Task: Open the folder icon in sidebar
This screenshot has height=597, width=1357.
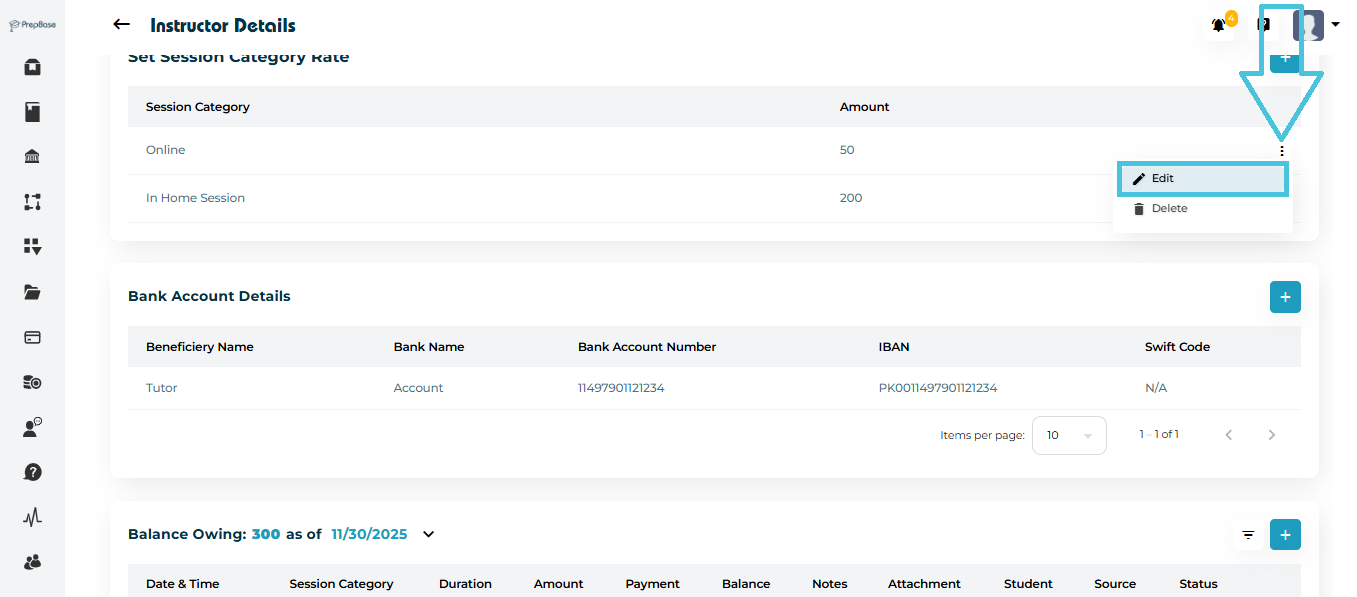Action: [x=32, y=292]
